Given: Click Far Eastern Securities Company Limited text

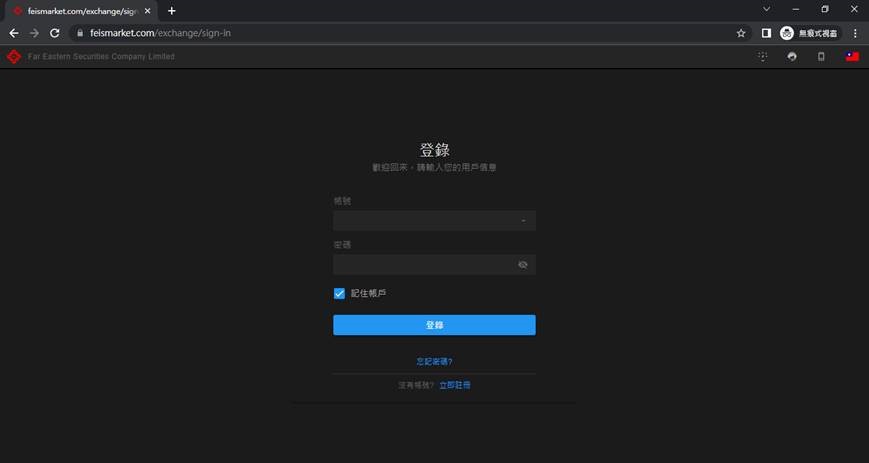Looking at the screenshot, I should click(x=101, y=57).
